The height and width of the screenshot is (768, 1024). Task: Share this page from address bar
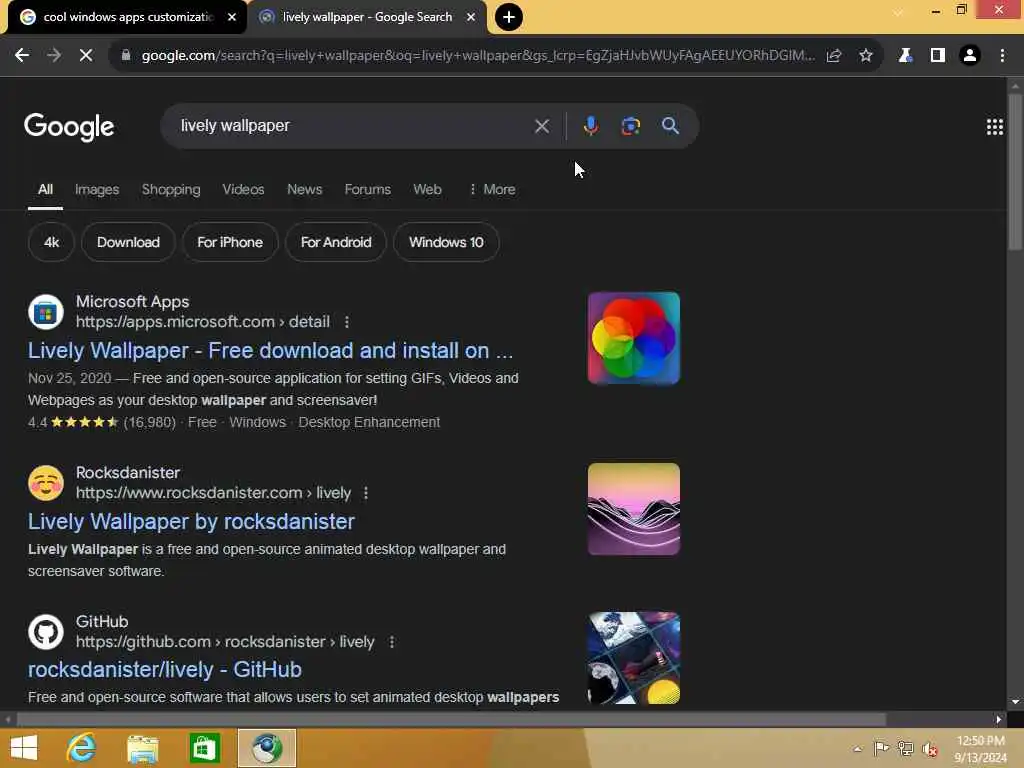(834, 56)
